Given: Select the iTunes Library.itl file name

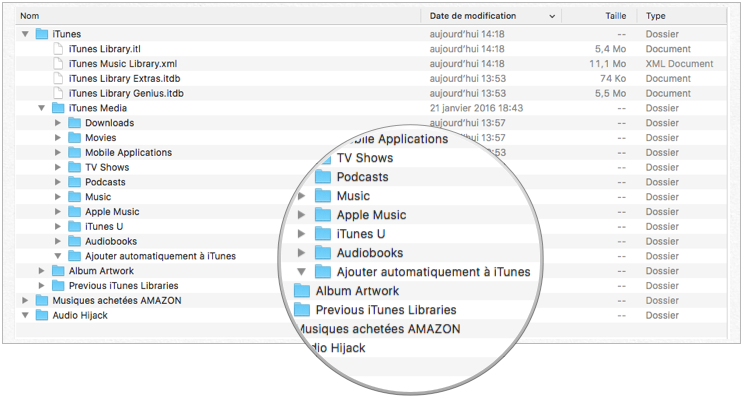Looking at the screenshot, I should tap(105, 49).
